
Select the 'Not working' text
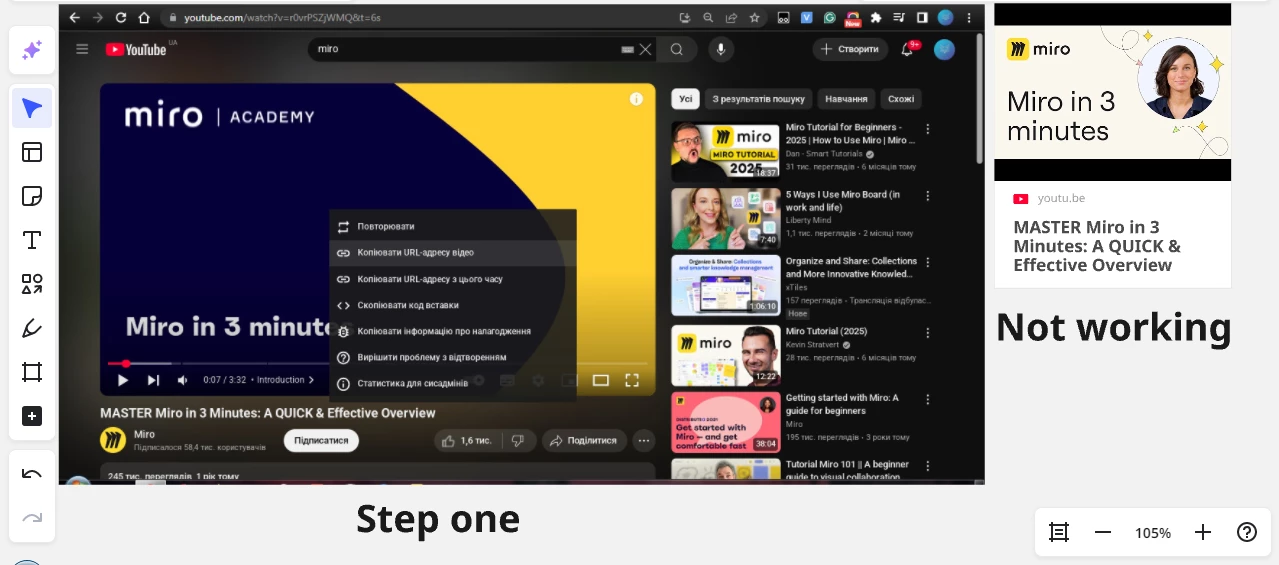coord(1113,327)
